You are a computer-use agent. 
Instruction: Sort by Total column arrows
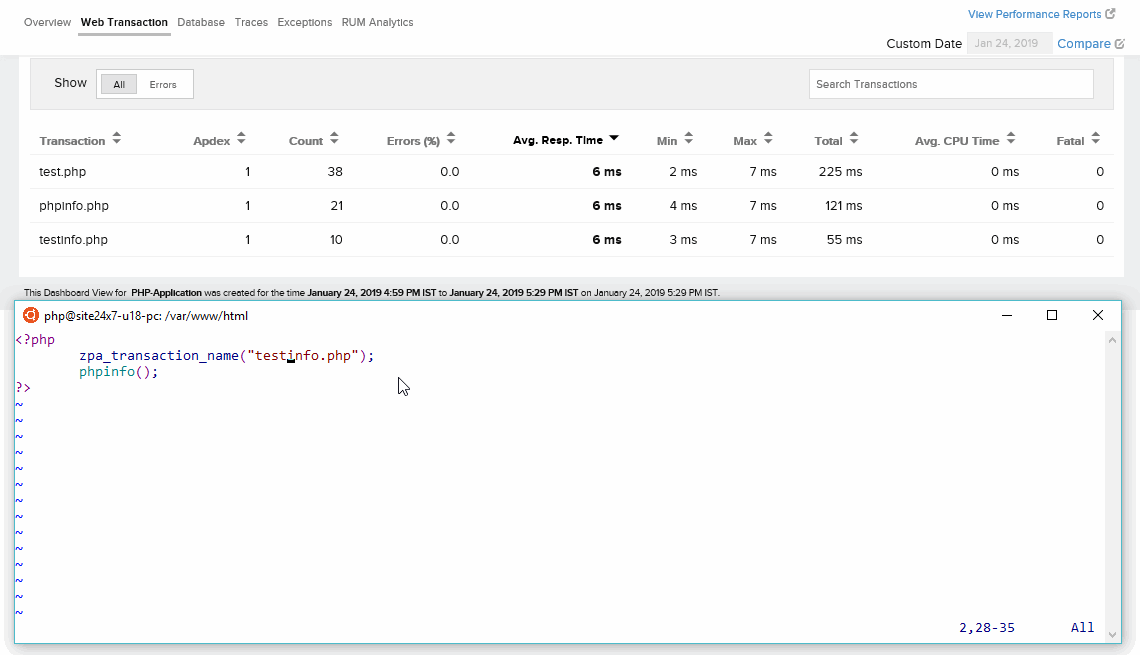[x=853, y=140]
